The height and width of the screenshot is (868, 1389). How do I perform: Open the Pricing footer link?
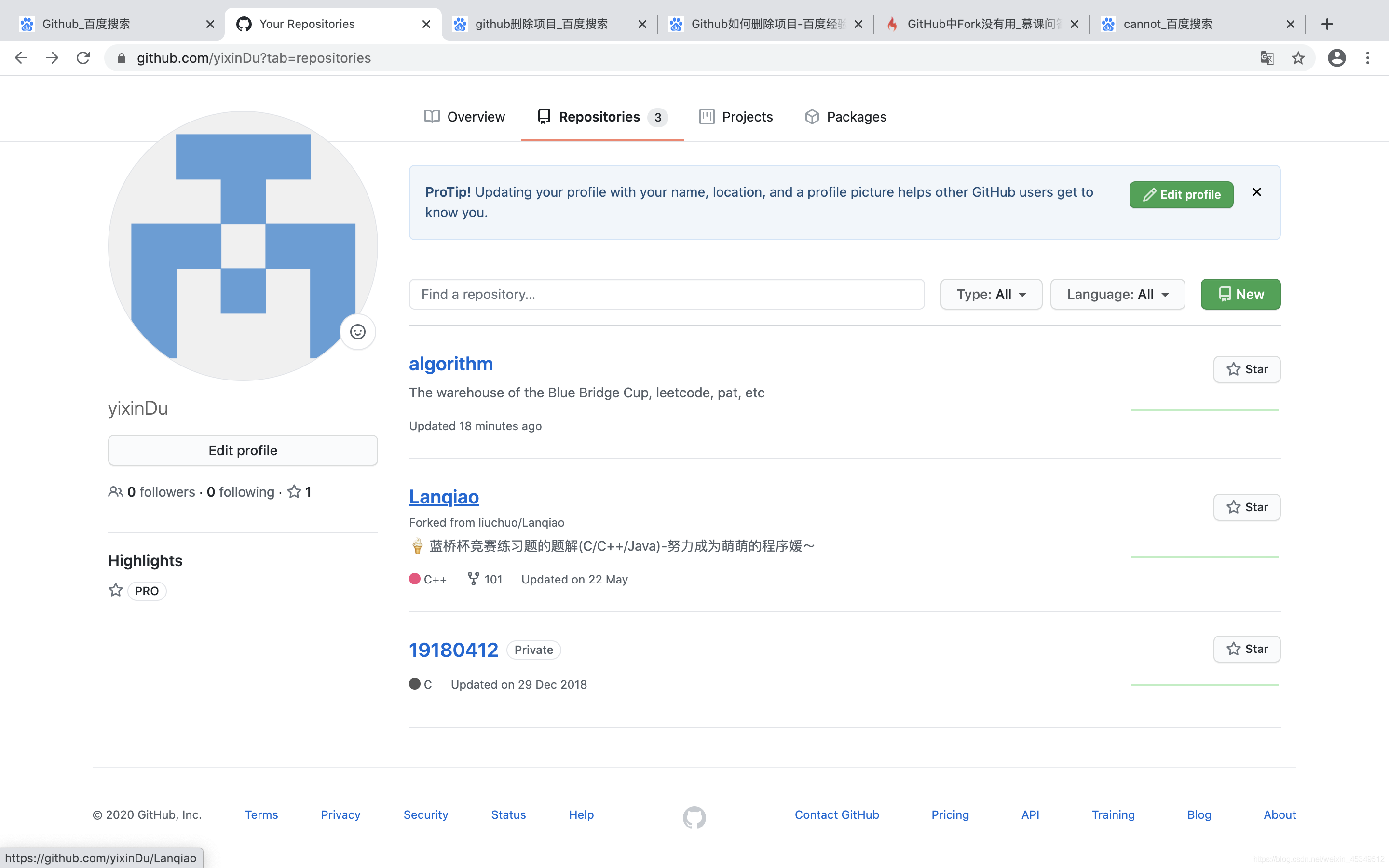pos(950,814)
